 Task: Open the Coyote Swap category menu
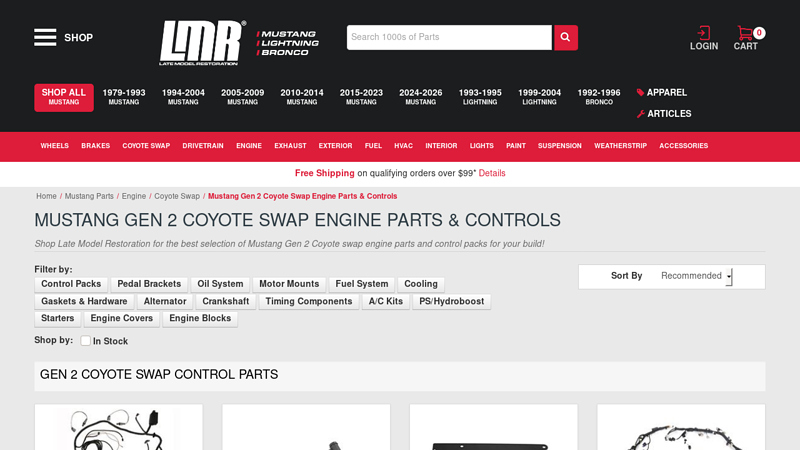pyautogui.click(x=146, y=146)
